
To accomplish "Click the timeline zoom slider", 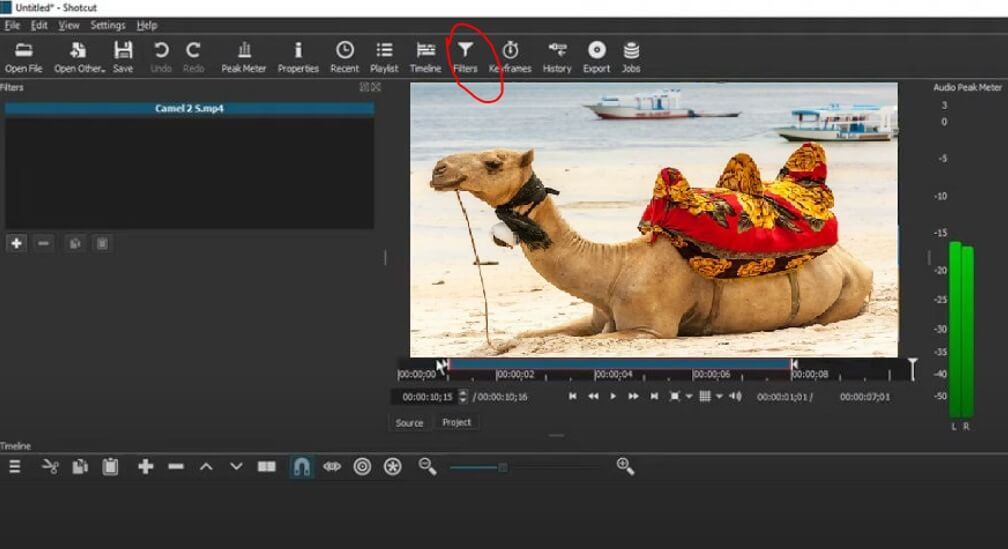I will click(525, 467).
